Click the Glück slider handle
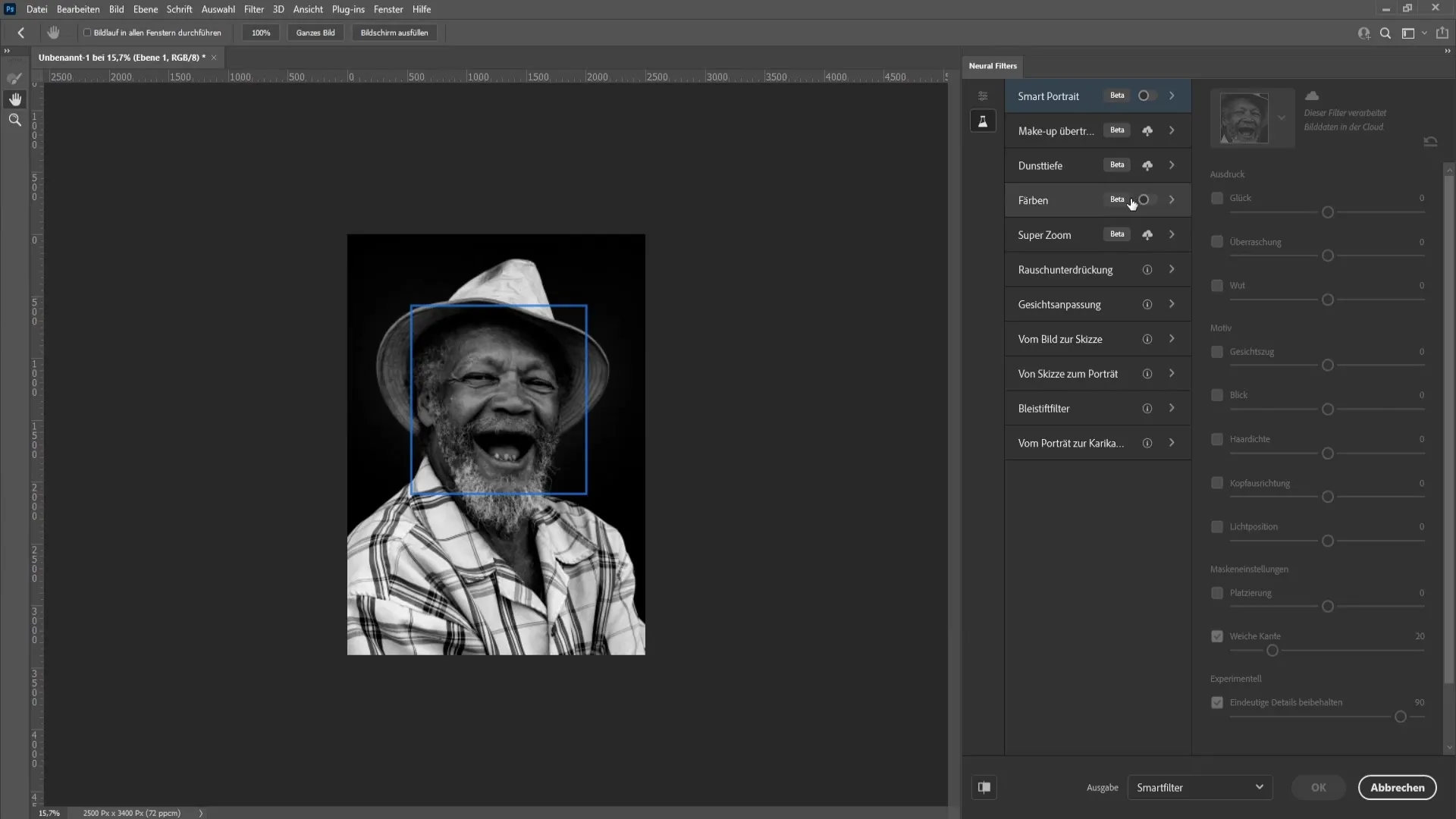Viewport: 1456px width, 819px height. [1328, 212]
